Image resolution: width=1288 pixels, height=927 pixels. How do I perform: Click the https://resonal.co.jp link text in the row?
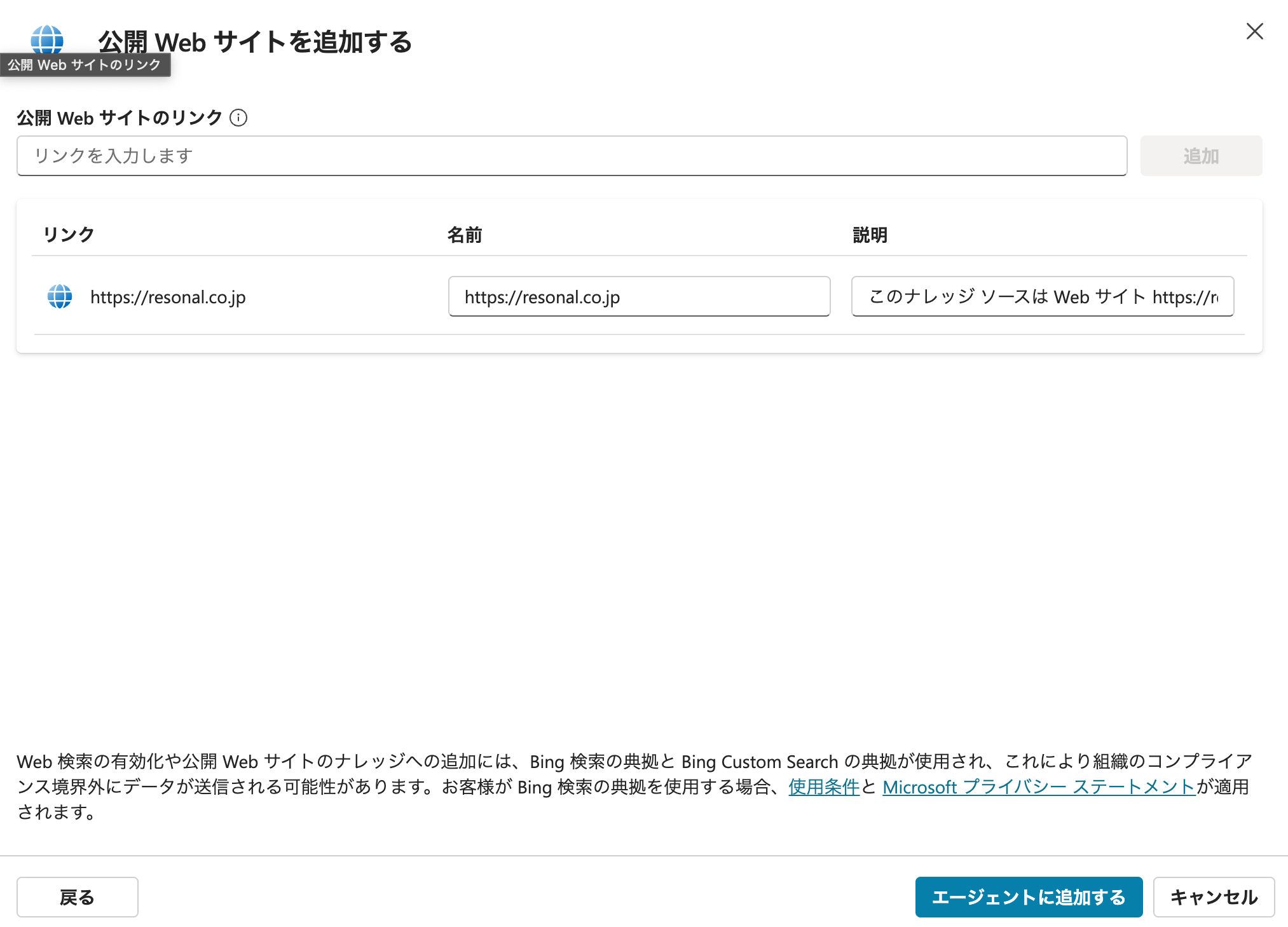[168, 297]
